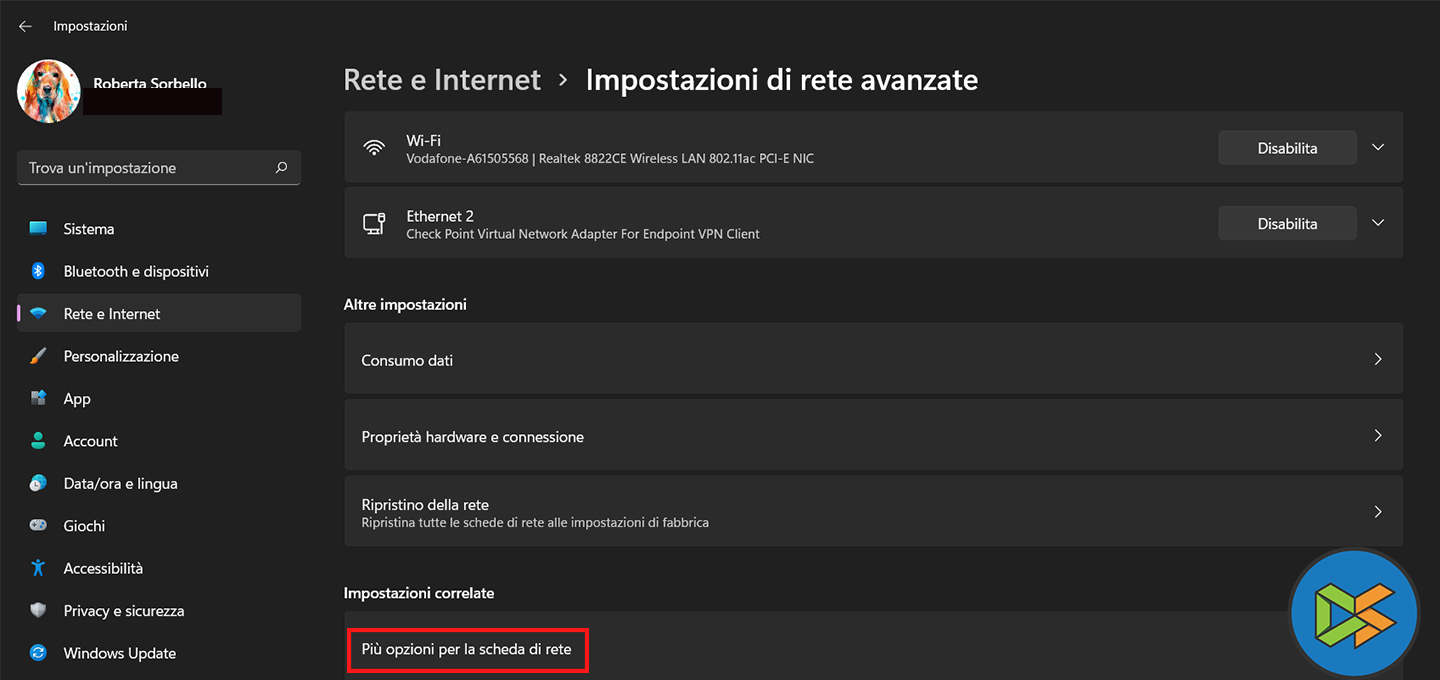Viewport: 1440px width, 680px height.
Task: Open Consumo dati settings row
Action: pyautogui.click(x=873, y=360)
